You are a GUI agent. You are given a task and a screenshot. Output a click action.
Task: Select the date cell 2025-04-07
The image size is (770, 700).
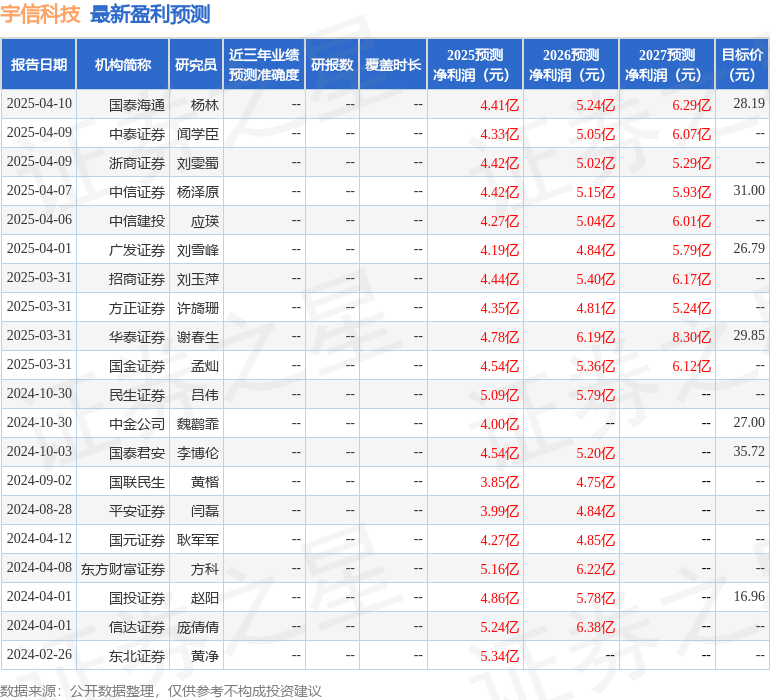pos(39,191)
